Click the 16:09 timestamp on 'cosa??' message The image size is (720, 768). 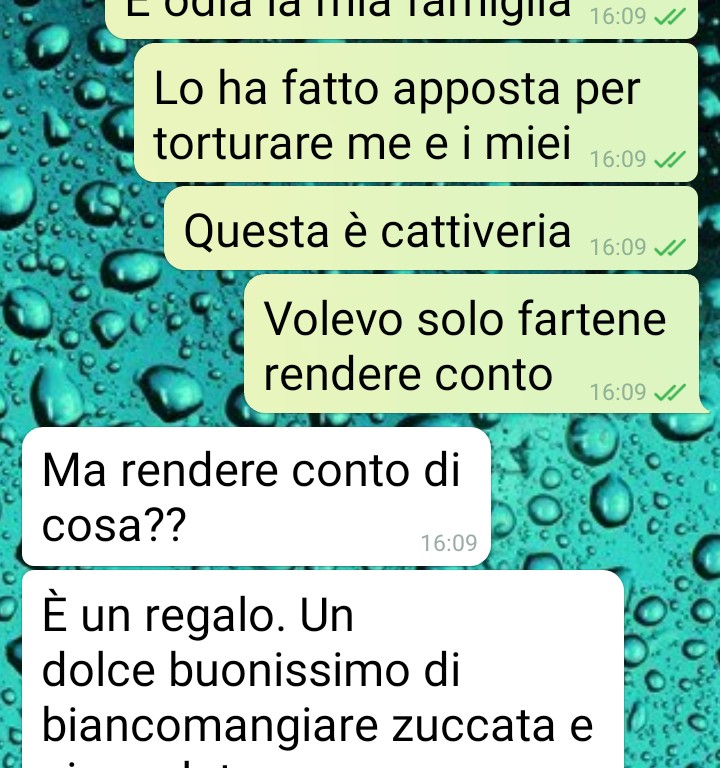(x=449, y=543)
